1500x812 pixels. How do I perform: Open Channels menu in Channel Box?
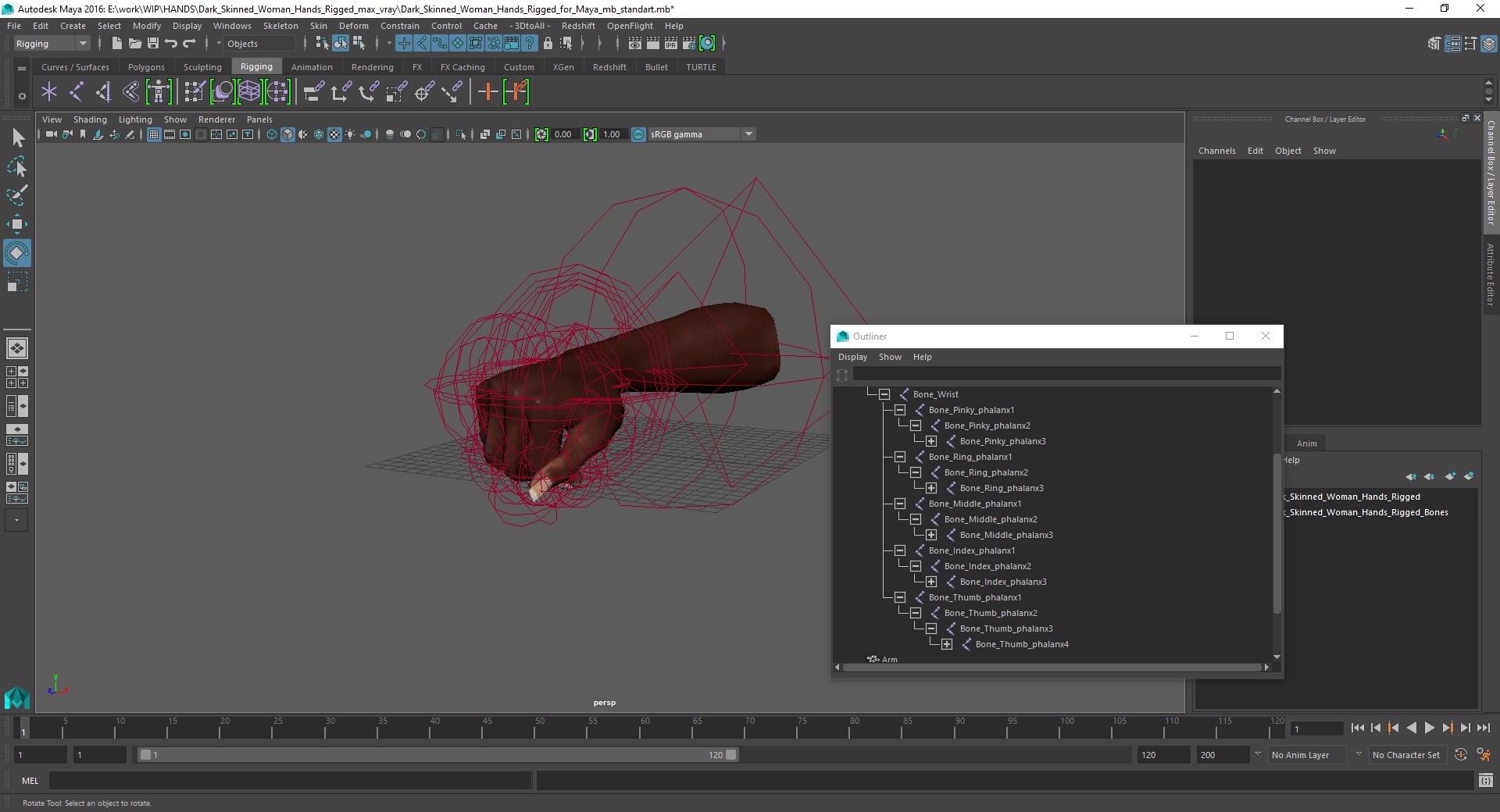(x=1216, y=151)
